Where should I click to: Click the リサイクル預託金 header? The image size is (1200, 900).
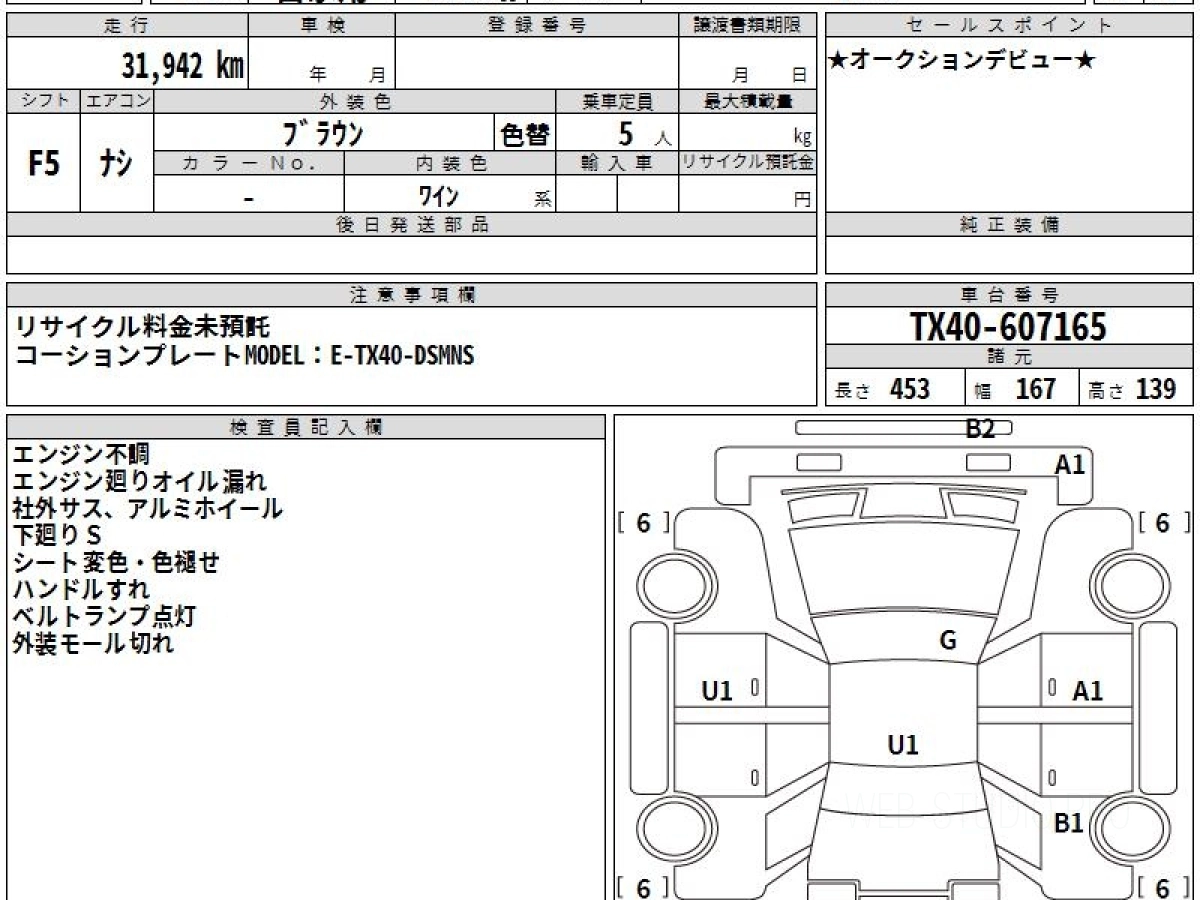(x=747, y=164)
